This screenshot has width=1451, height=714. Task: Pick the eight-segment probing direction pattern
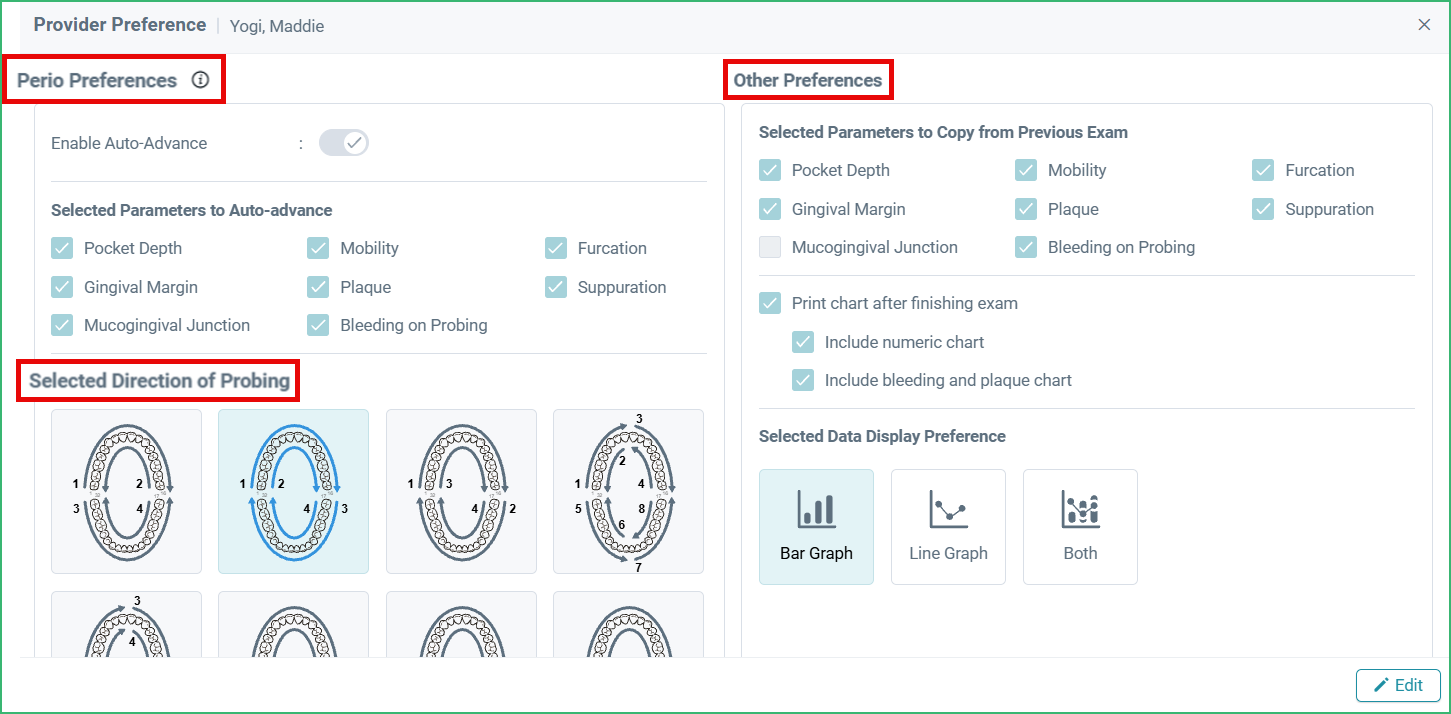[628, 491]
